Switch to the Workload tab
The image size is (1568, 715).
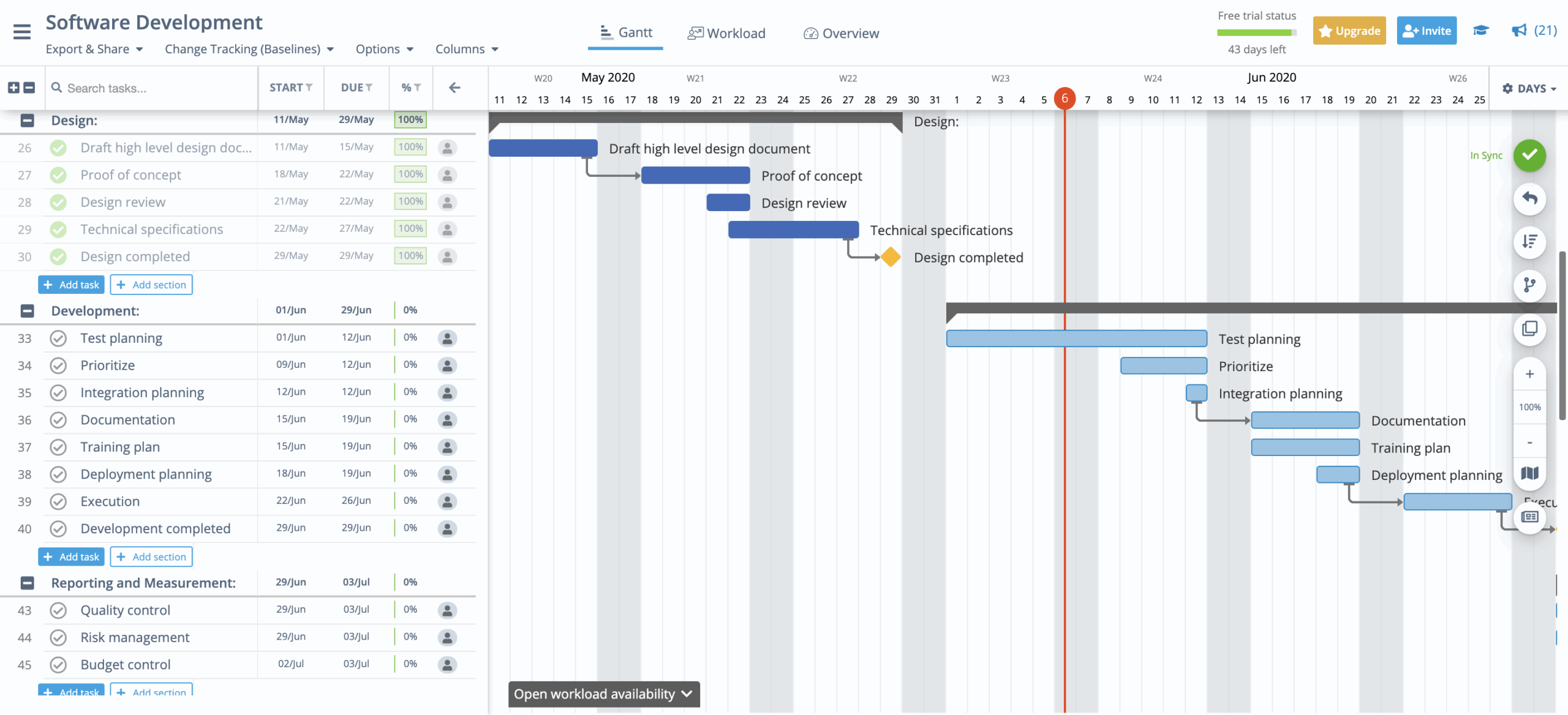click(726, 33)
